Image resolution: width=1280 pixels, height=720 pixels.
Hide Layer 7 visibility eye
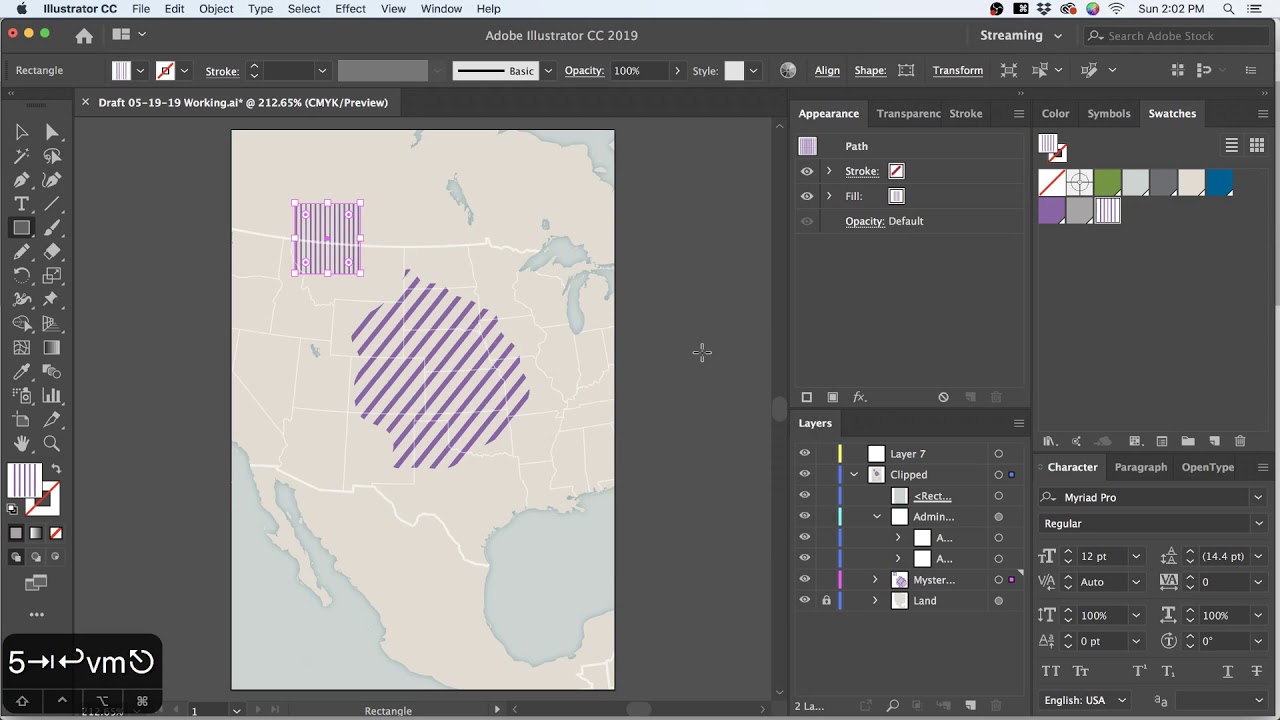pyautogui.click(x=805, y=453)
